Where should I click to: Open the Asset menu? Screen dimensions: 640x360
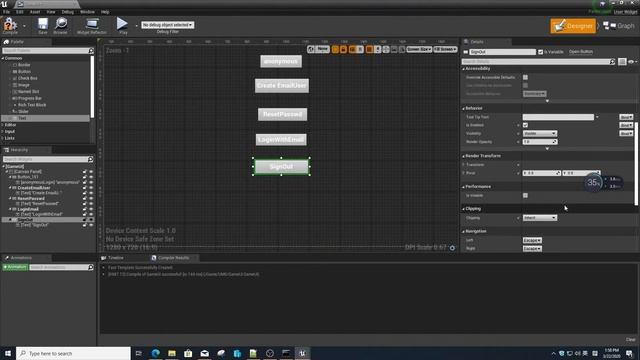coord(35,12)
